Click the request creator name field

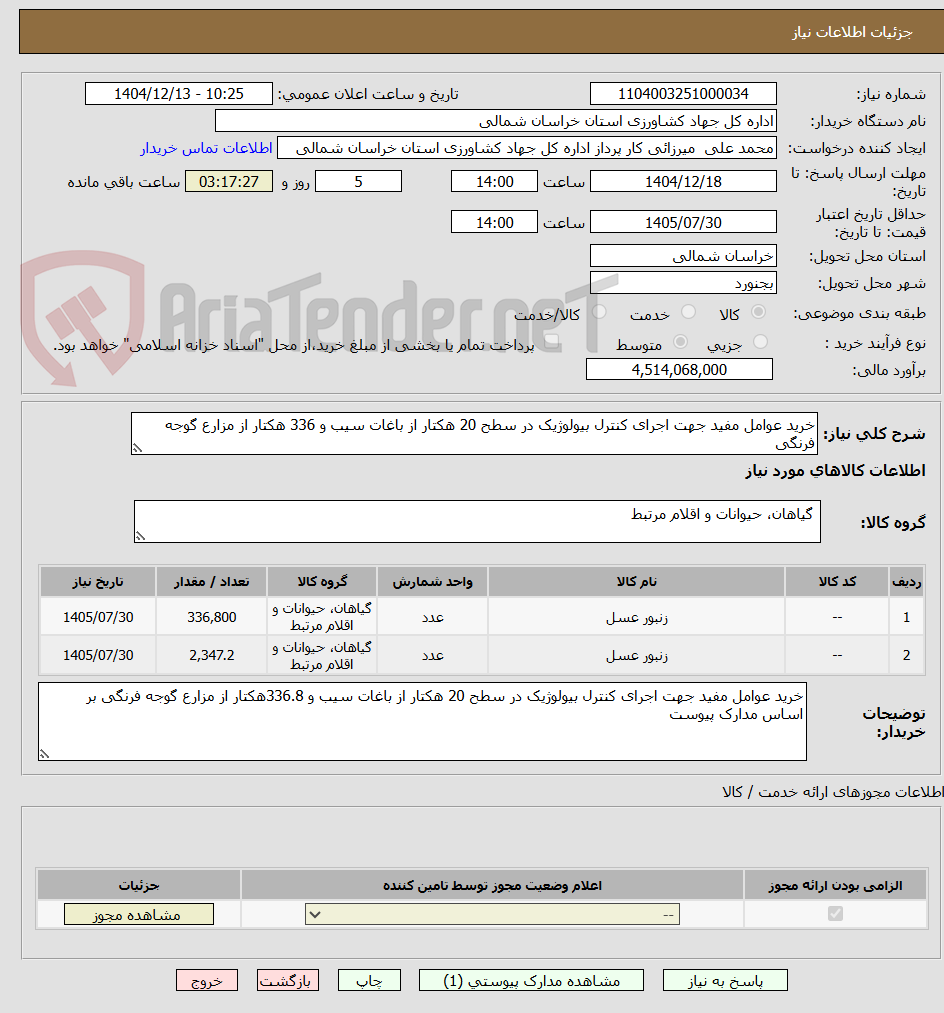[x=527, y=148]
